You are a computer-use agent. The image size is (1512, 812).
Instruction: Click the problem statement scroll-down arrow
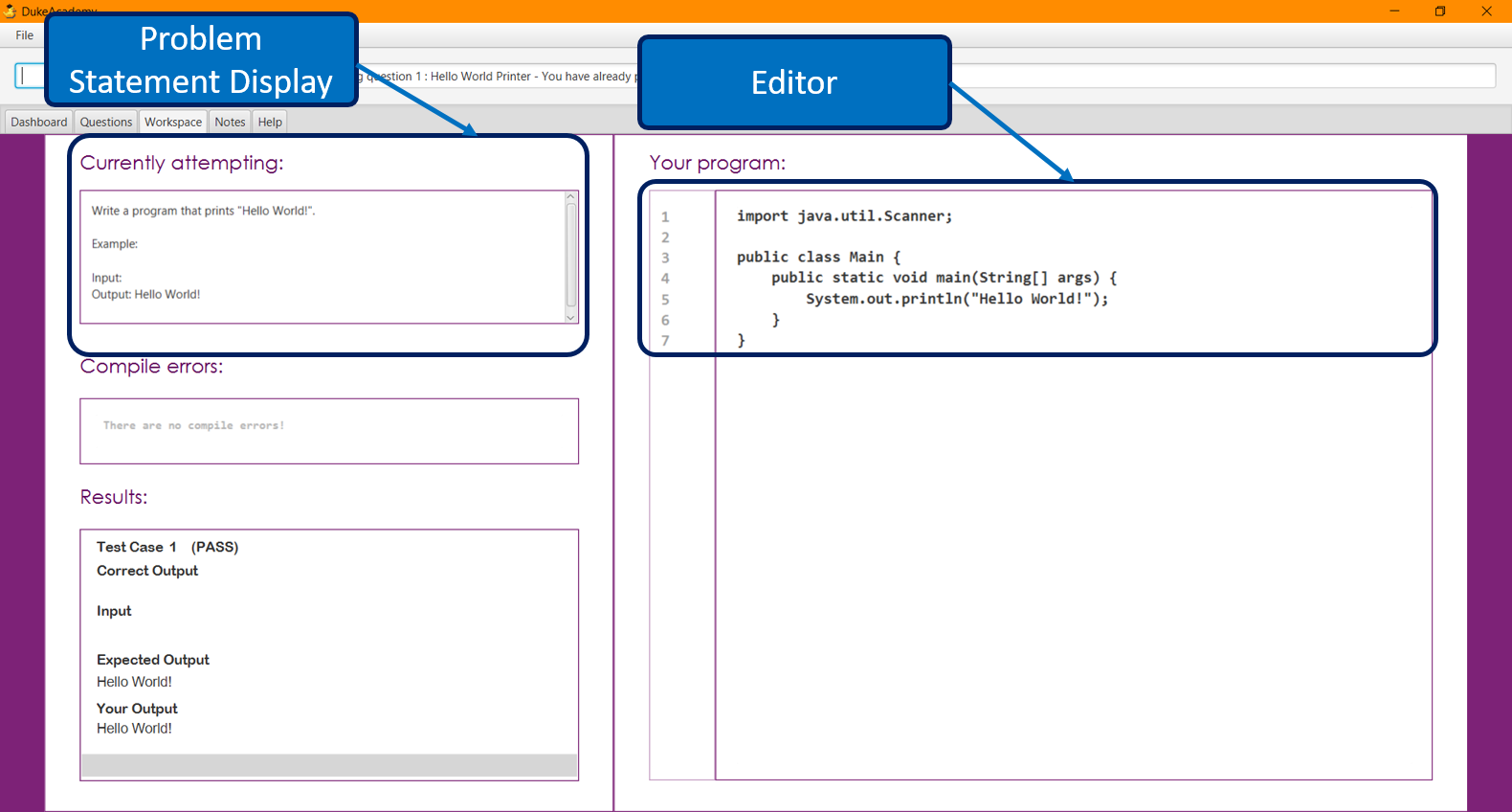571,317
